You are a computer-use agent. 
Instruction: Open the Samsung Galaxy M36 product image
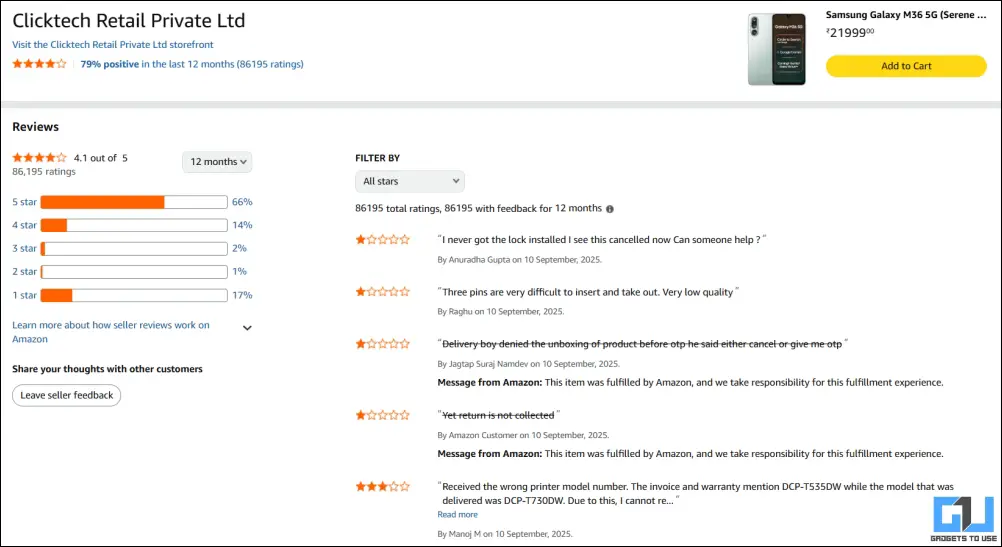(x=777, y=49)
